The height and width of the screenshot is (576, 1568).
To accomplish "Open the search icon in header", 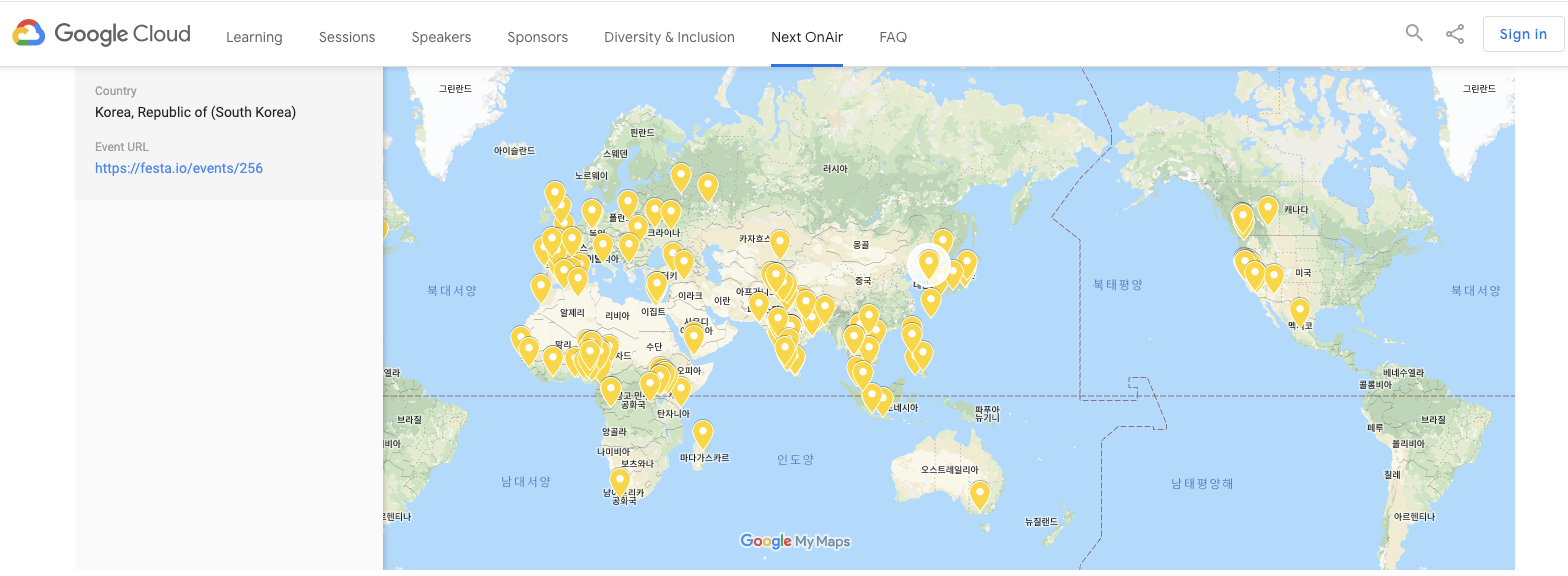I will point(1414,33).
